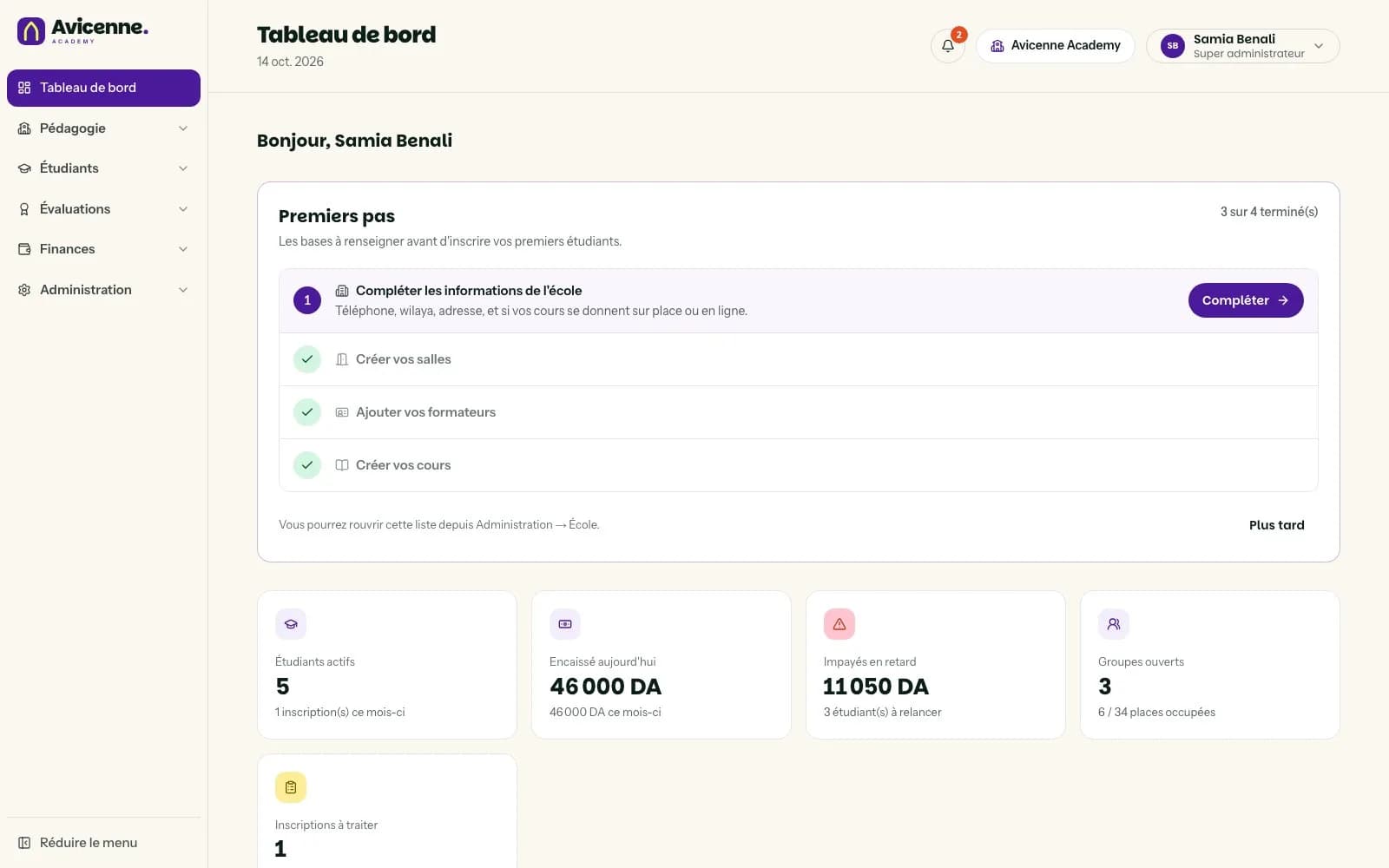The image size is (1389, 868).
Task: Click the Impayés en retard warning icon
Action: point(839,624)
